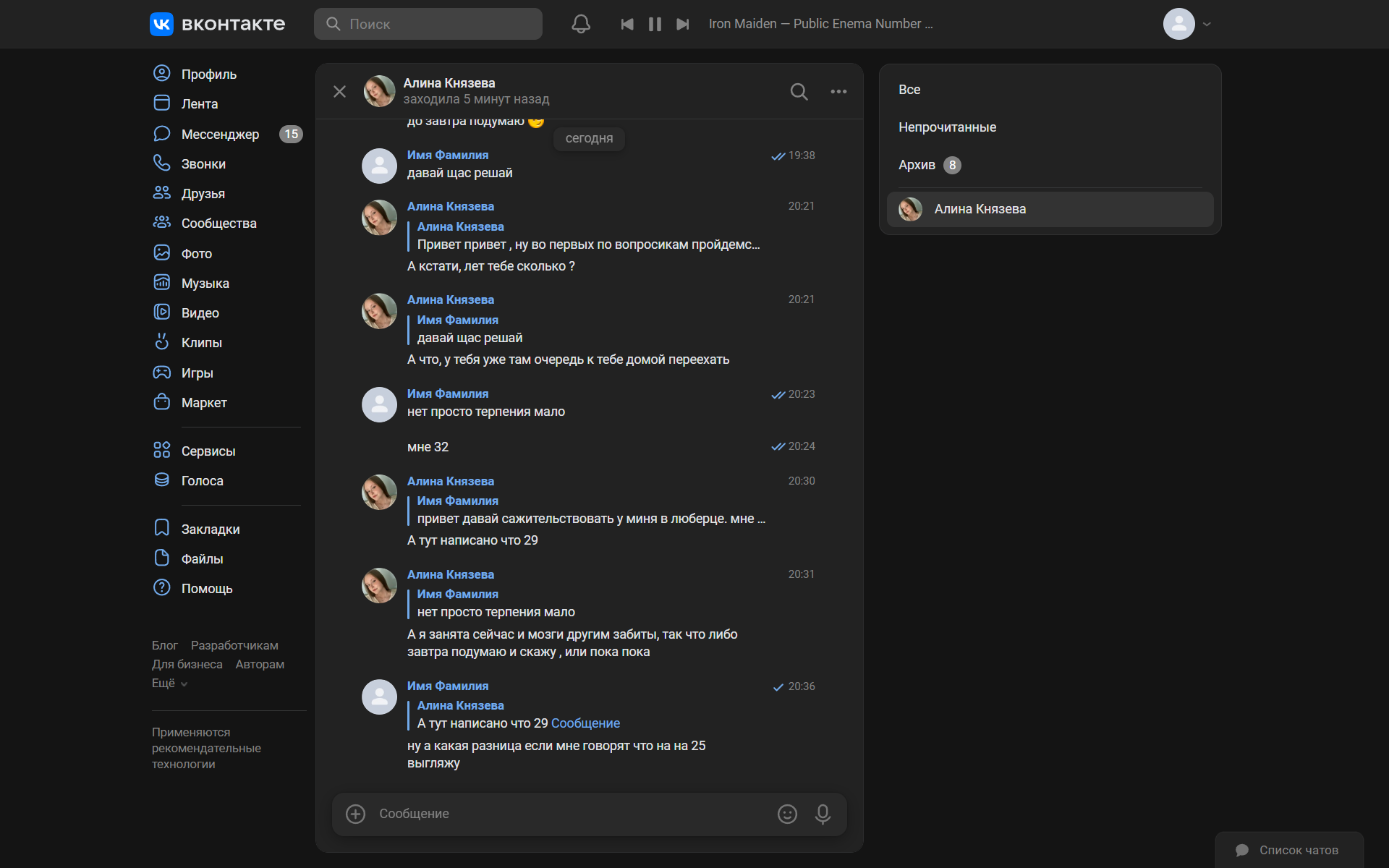Follow the blue Сообщение link

click(585, 723)
